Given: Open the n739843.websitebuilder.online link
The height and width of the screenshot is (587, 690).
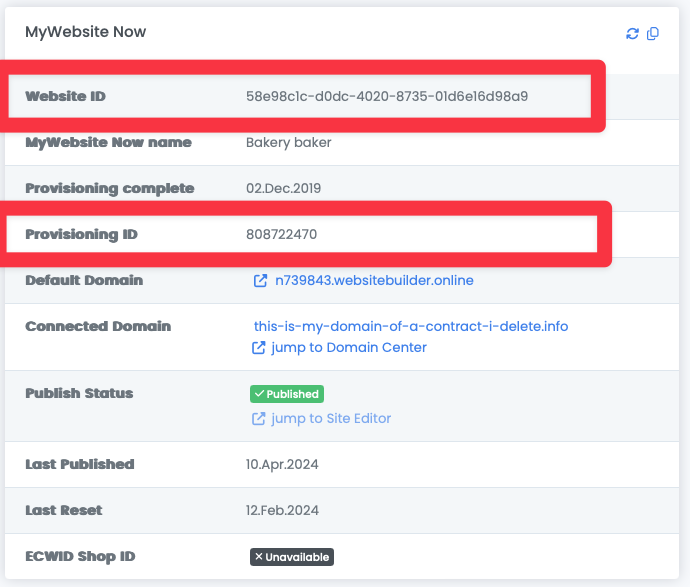Looking at the screenshot, I should point(374,281).
